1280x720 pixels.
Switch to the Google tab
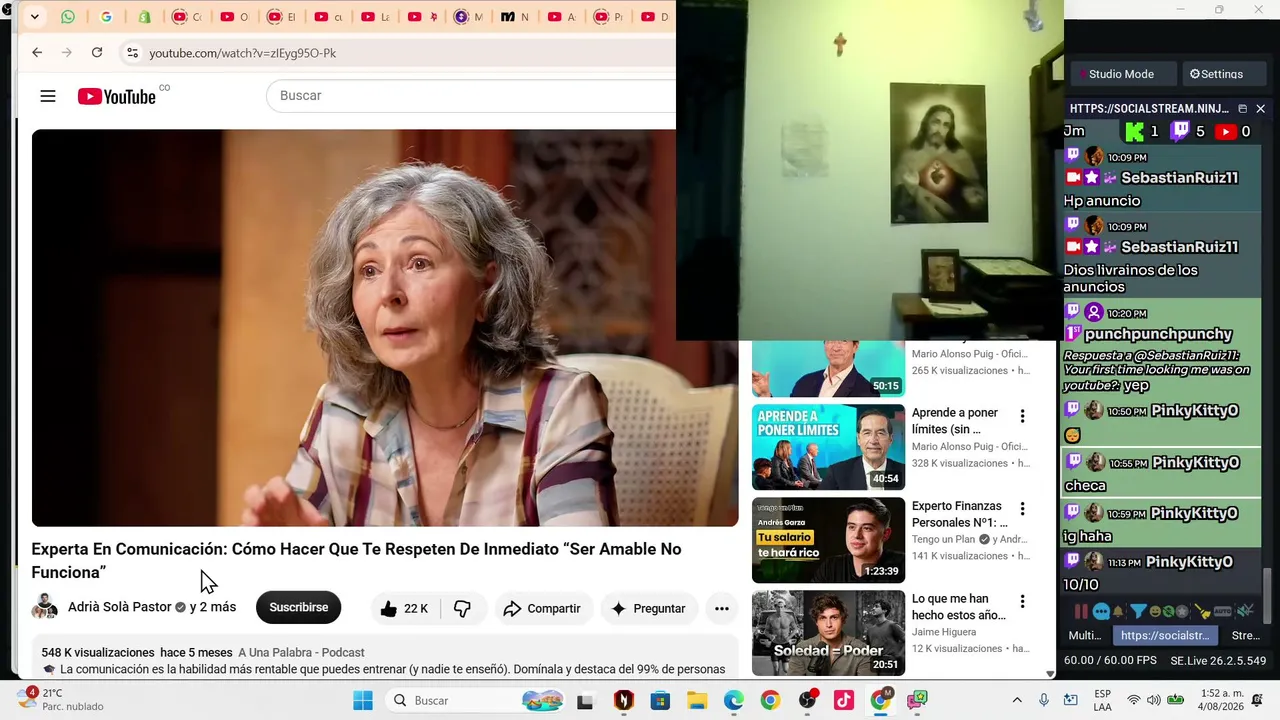click(x=106, y=17)
